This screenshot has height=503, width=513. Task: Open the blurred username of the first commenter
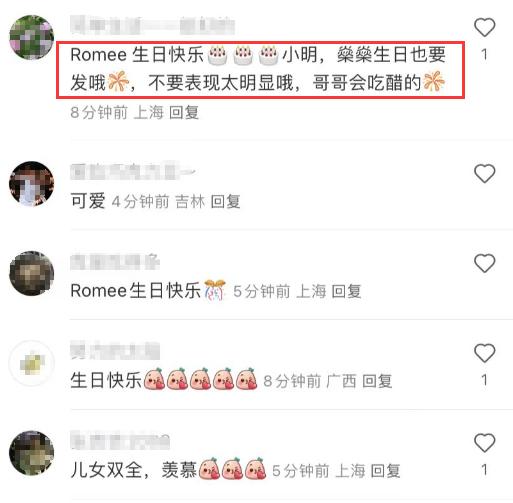153,26
